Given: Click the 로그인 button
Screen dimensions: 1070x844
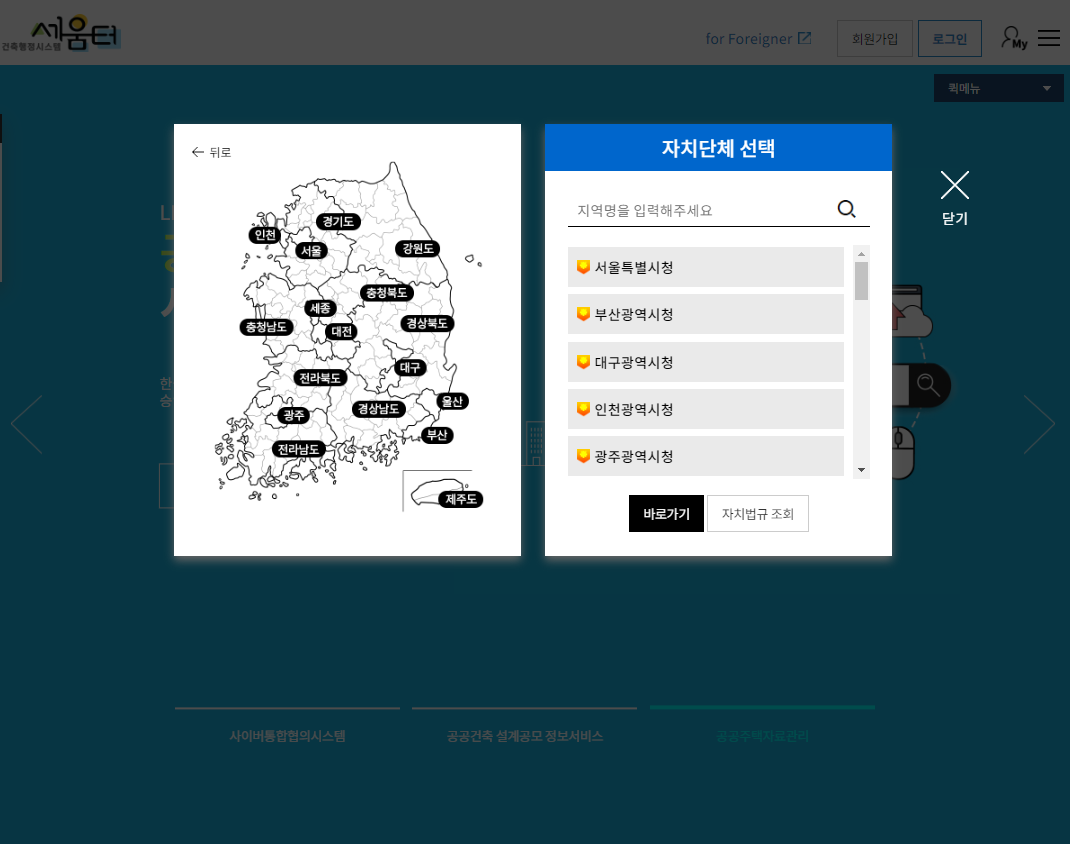Looking at the screenshot, I should tap(950, 39).
